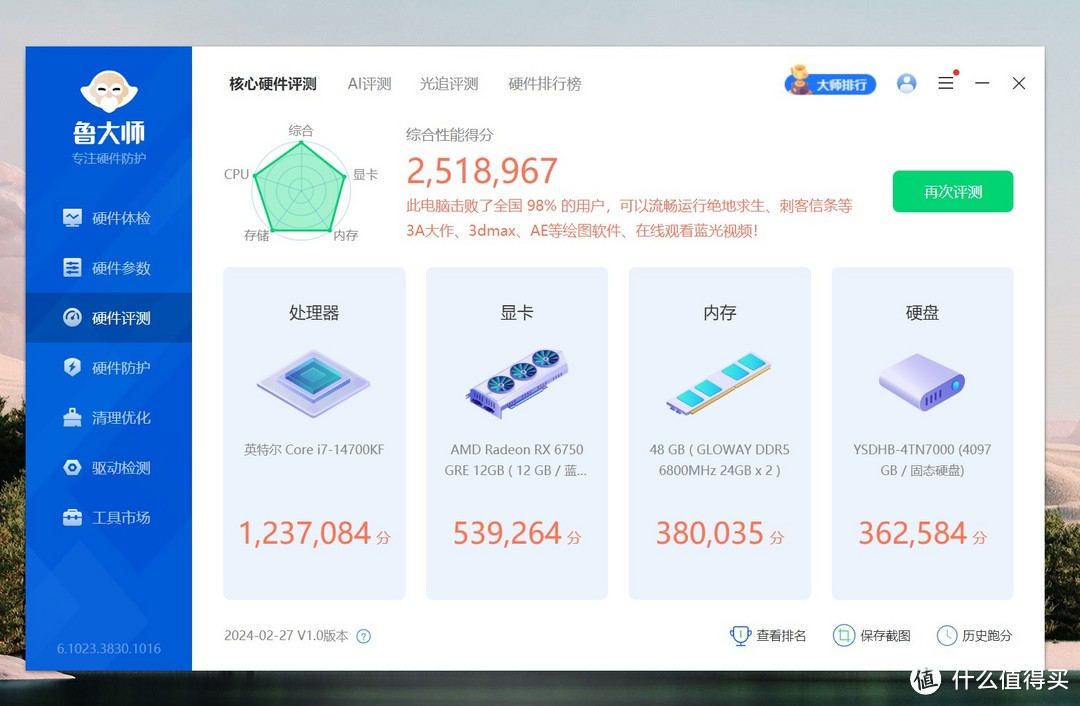The width and height of the screenshot is (1080, 706).
Task: Click 保存截图 crop icon
Action: pos(844,635)
